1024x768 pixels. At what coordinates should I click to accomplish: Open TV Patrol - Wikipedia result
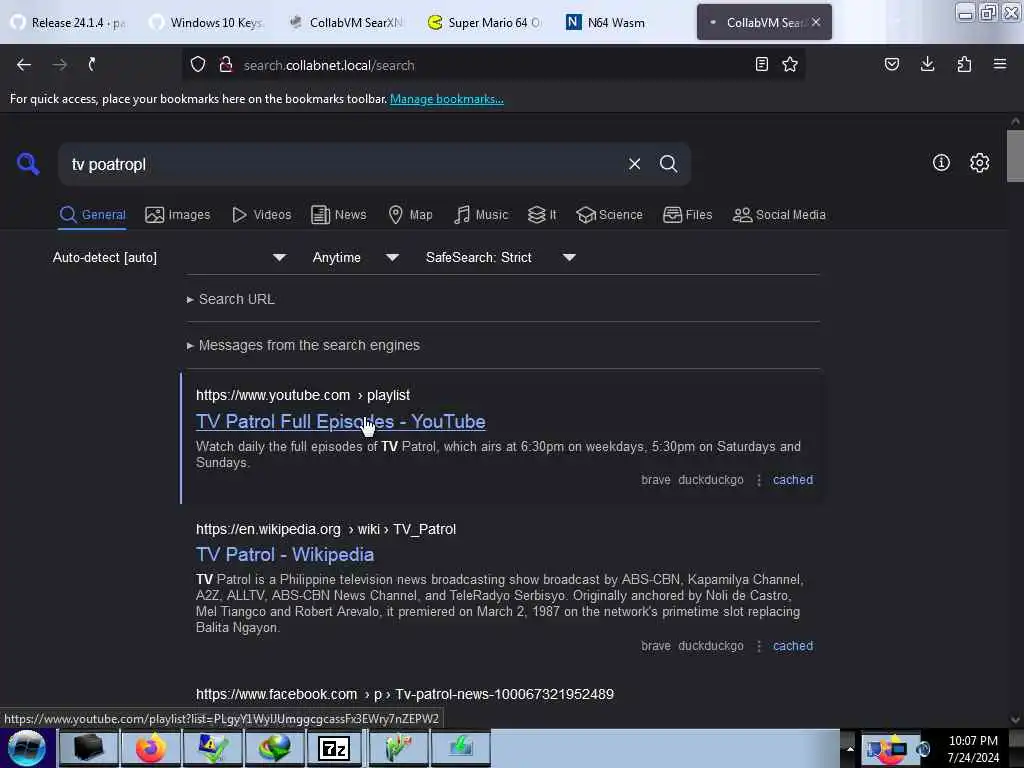[285, 555]
